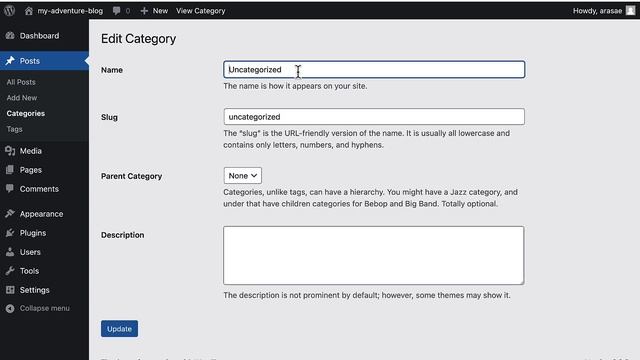Open the comments bubble icon in admin bar

[x=116, y=11]
